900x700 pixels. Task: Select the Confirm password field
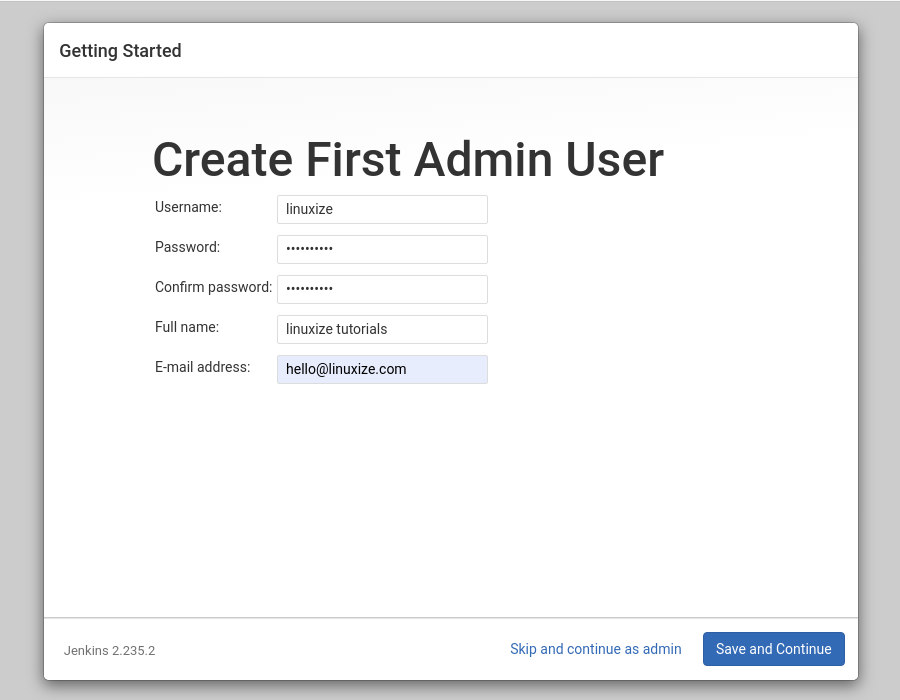[x=382, y=289]
